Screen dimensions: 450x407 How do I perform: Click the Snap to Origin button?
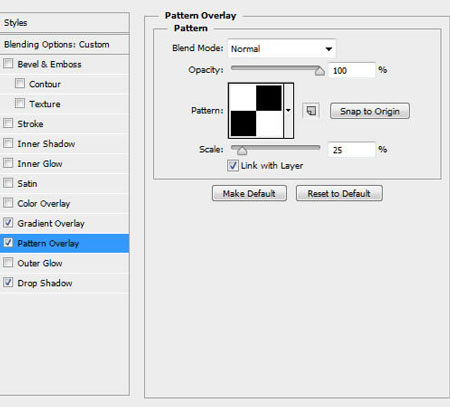[370, 111]
